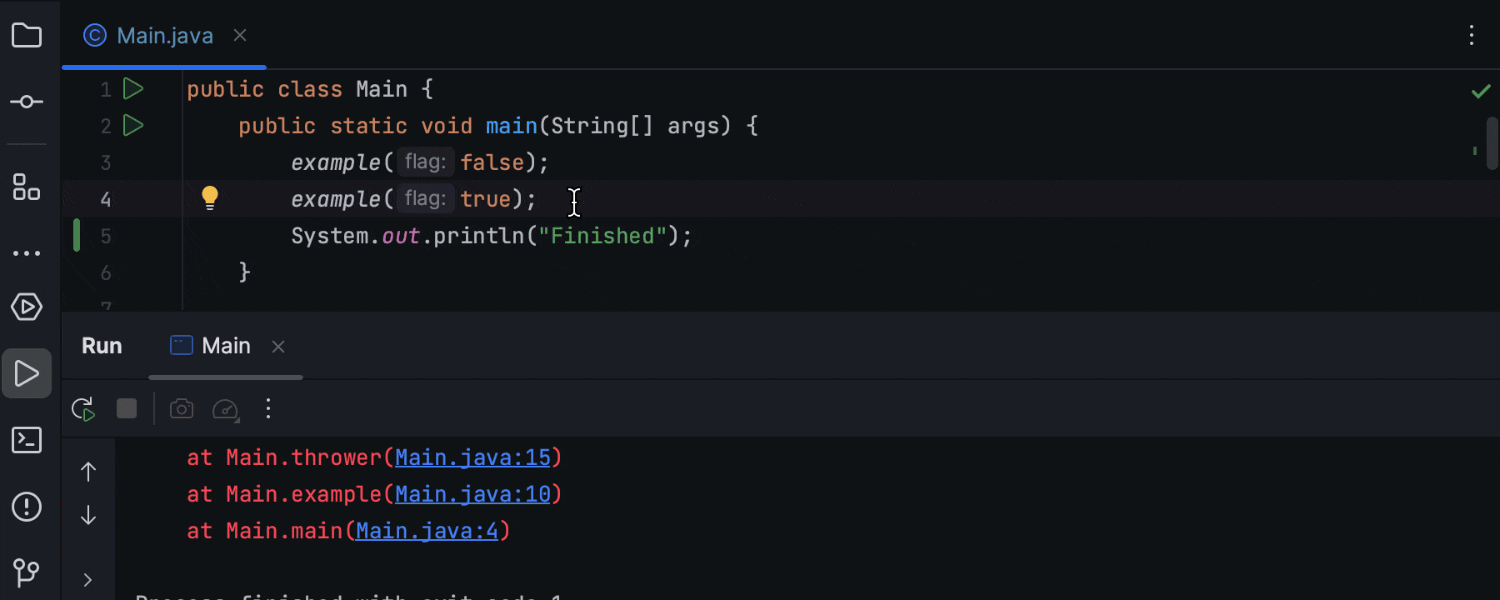Open the More tool windows ellipsis

(x=27, y=252)
